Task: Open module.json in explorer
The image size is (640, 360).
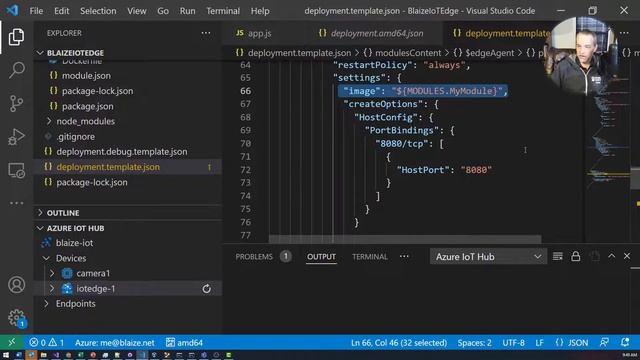Action: point(86,76)
